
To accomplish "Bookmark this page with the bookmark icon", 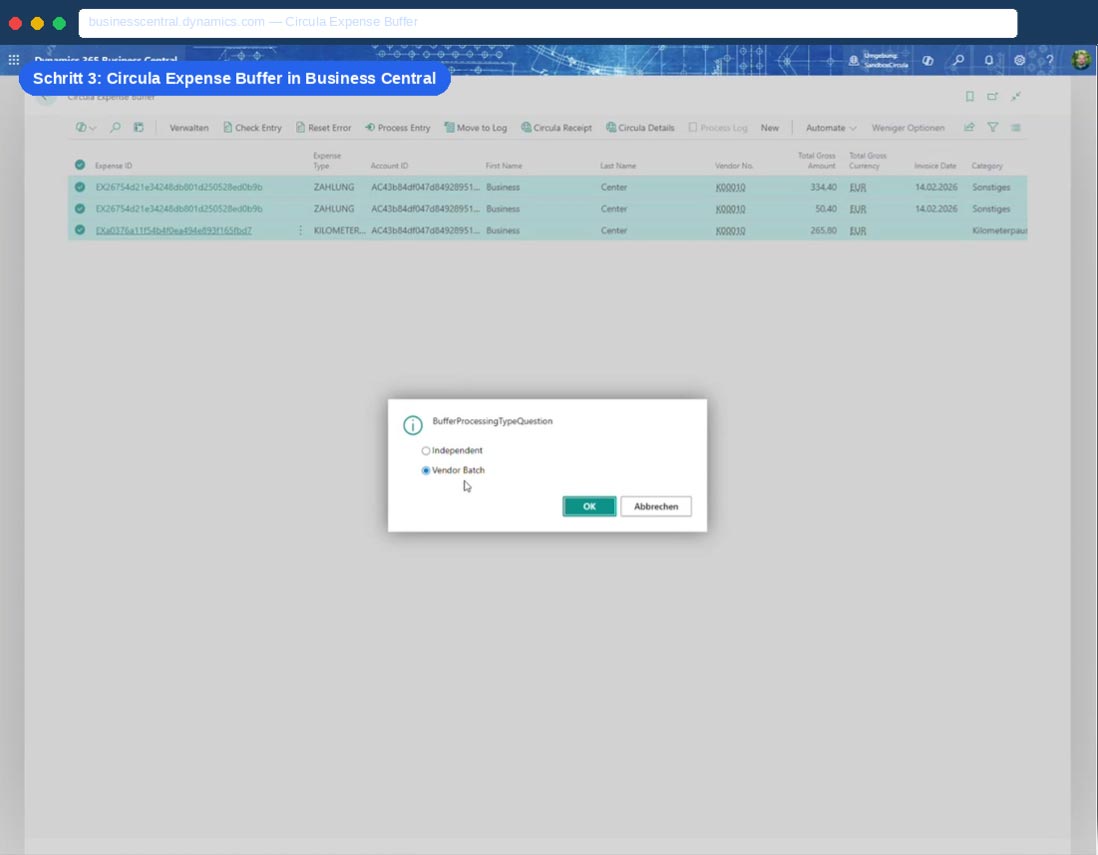I will coord(969,96).
